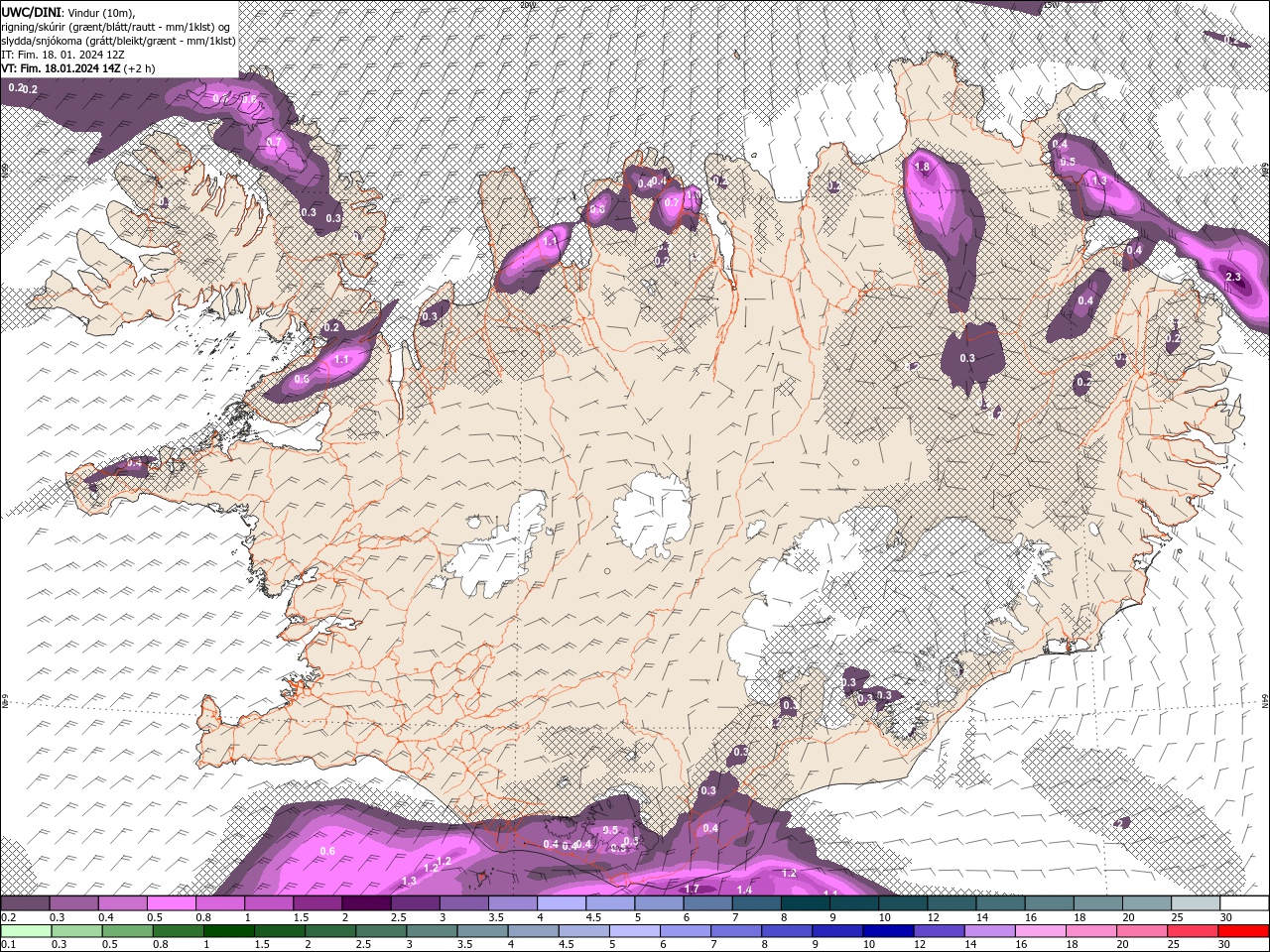This screenshot has height=952, width=1270.
Task: Pick the pale green 0.1 rain legend swatch
Action: pyautogui.click(x=25, y=931)
